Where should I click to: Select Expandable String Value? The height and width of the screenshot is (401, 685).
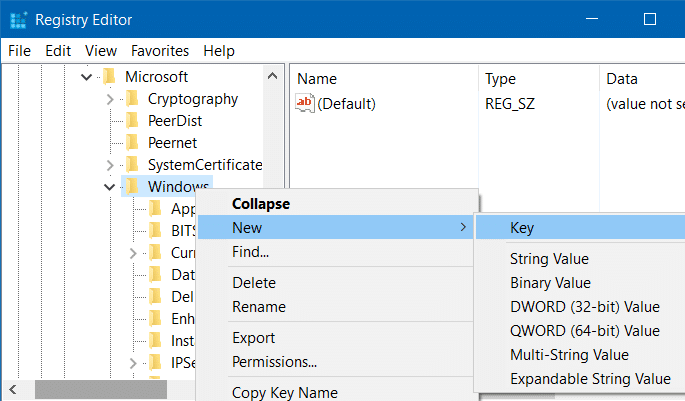[x=580, y=379]
